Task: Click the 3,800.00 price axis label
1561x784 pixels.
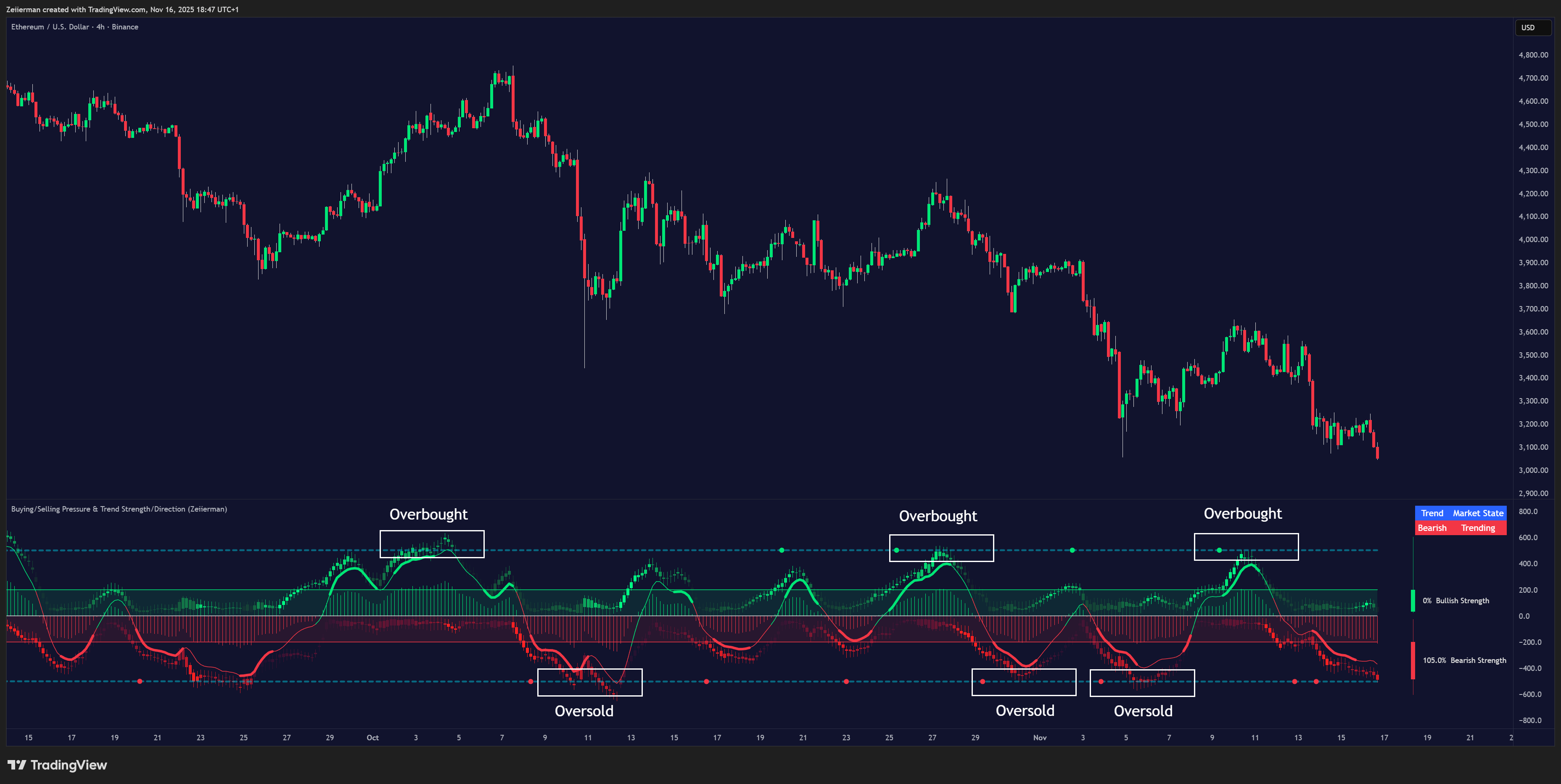Action: [x=1533, y=285]
